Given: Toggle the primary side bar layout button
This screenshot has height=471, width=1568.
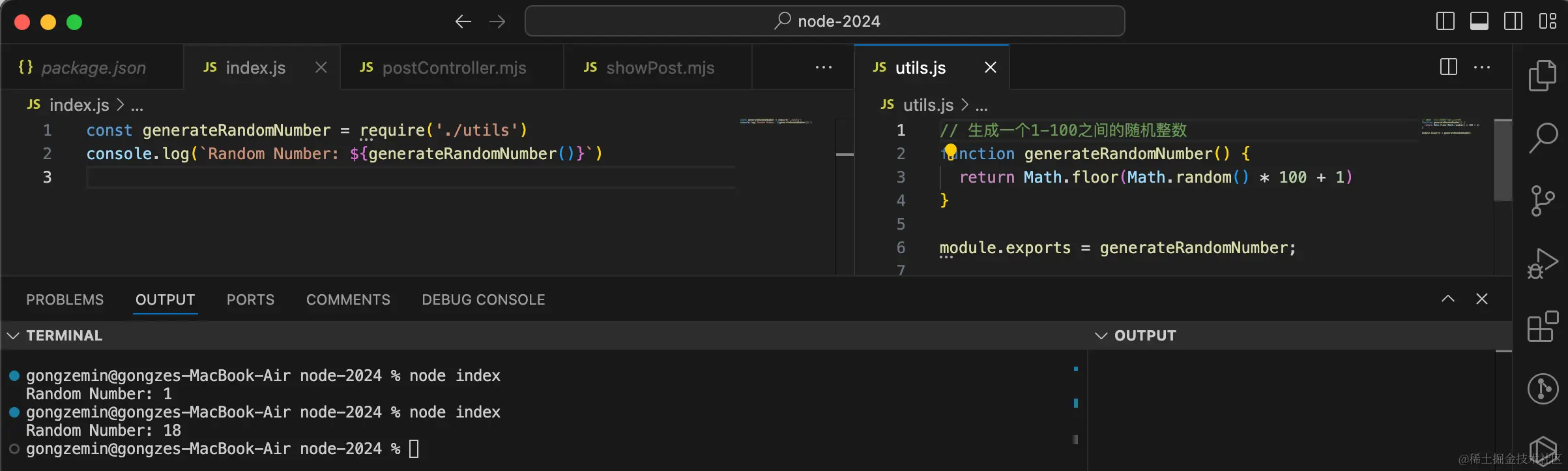Looking at the screenshot, I should point(1445,22).
